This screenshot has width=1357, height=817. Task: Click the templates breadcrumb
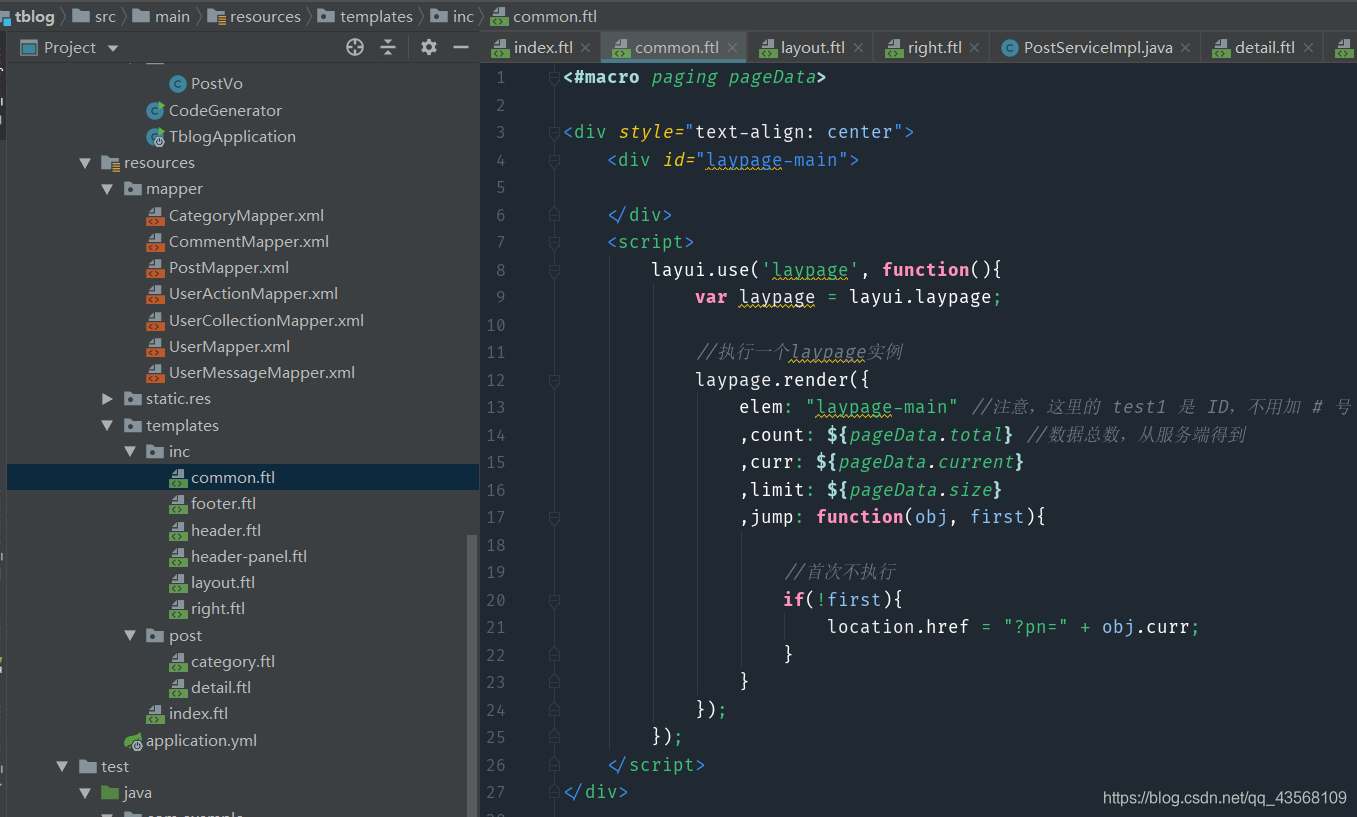365,16
